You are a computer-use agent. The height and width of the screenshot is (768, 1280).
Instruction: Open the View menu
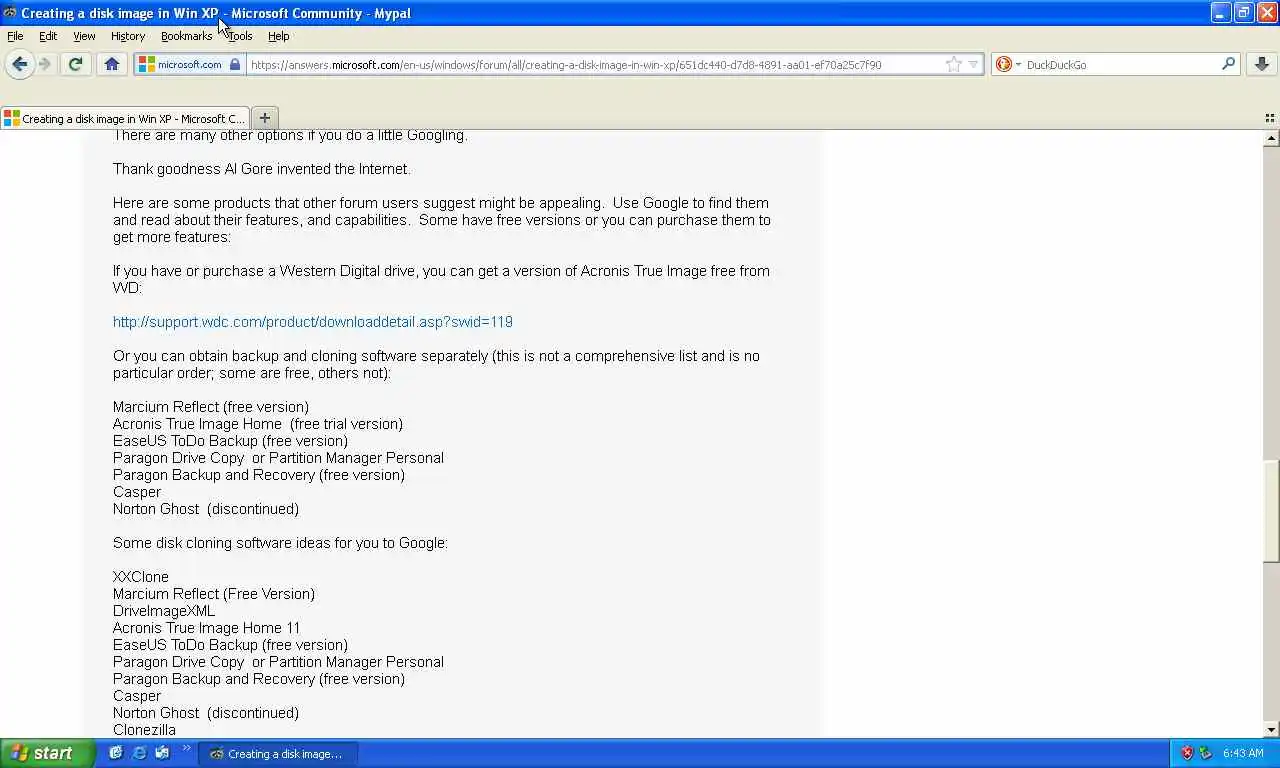point(84,36)
